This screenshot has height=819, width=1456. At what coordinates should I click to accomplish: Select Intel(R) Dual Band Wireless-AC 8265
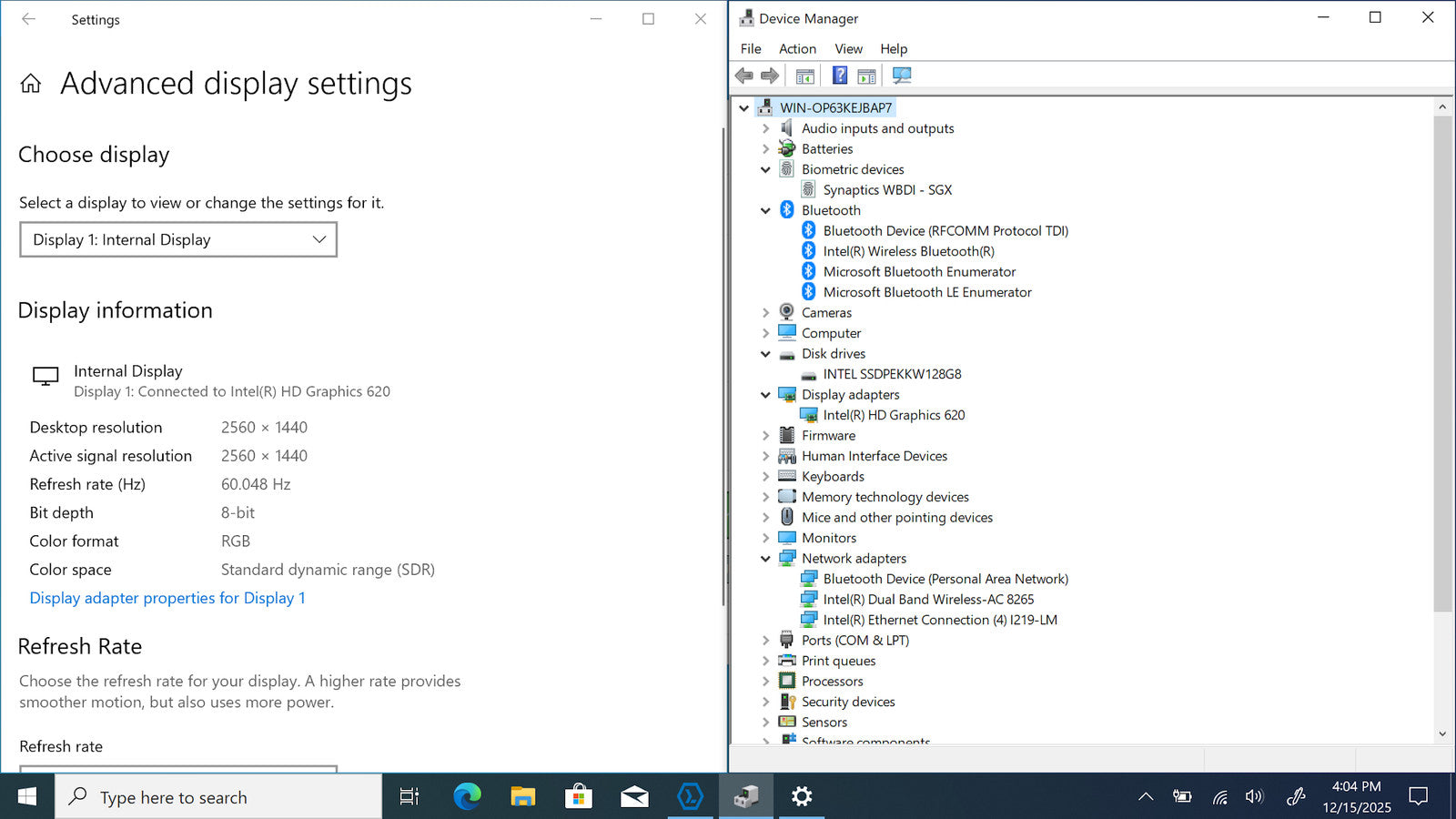tap(928, 600)
